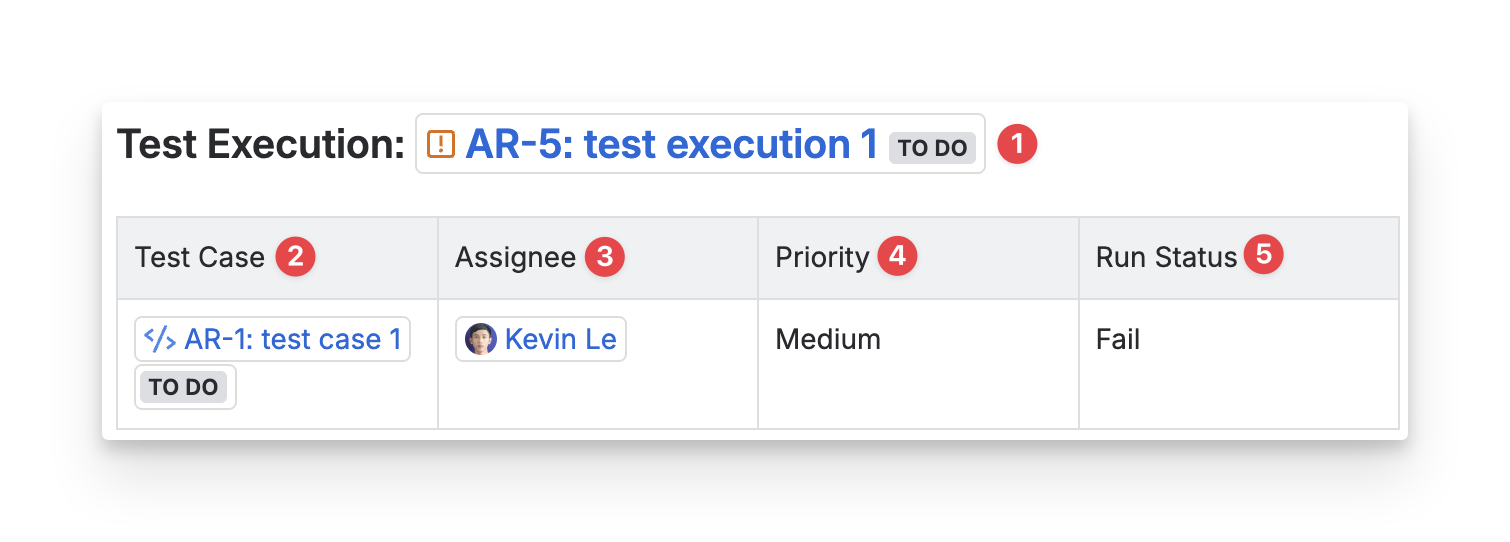This screenshot has width=1510, height=542.
Task: Open Kevin Le's user profile link
Action: pyautogui.click(x=560, y=340)
